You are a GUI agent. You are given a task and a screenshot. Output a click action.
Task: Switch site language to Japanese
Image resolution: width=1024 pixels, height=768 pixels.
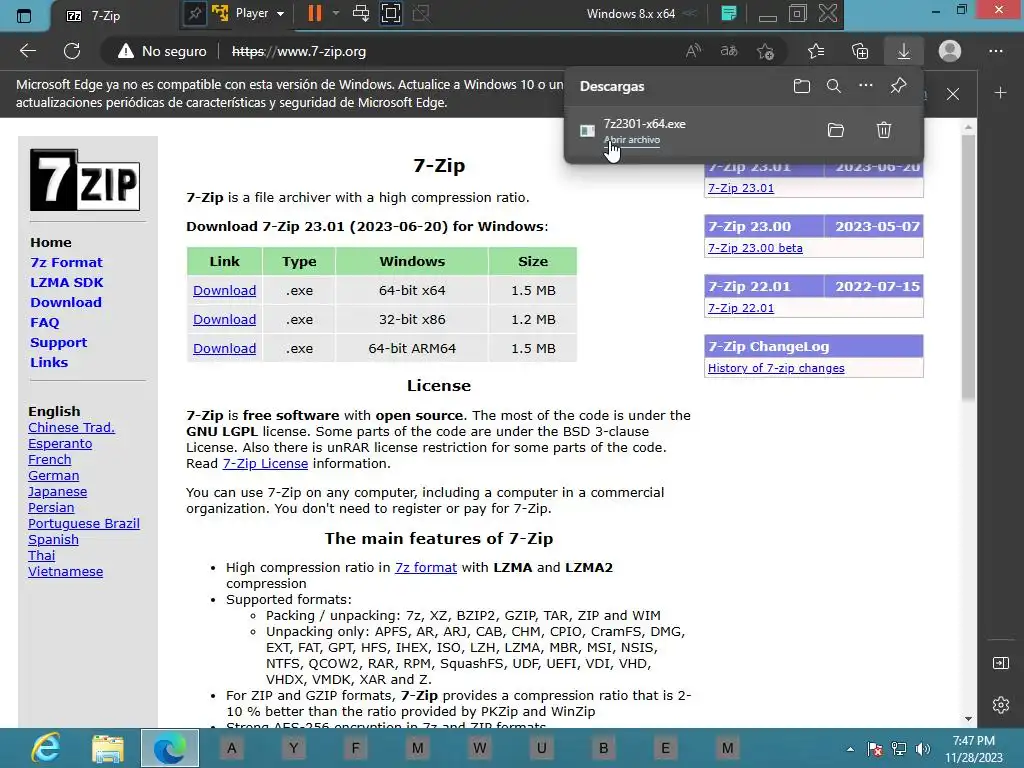coord(57,492)
